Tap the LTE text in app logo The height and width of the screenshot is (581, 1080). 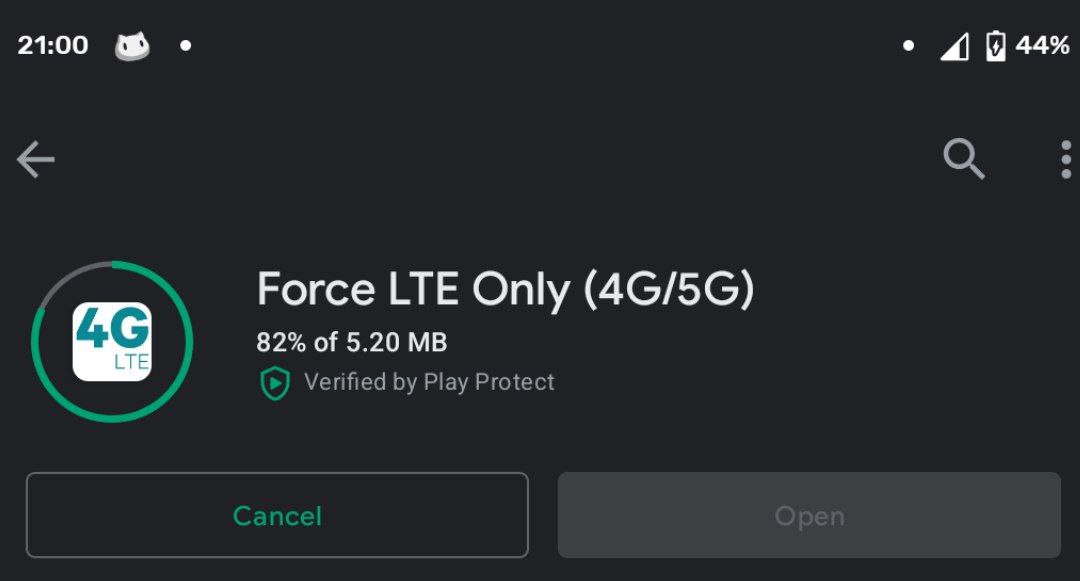(x=132, y=362)
